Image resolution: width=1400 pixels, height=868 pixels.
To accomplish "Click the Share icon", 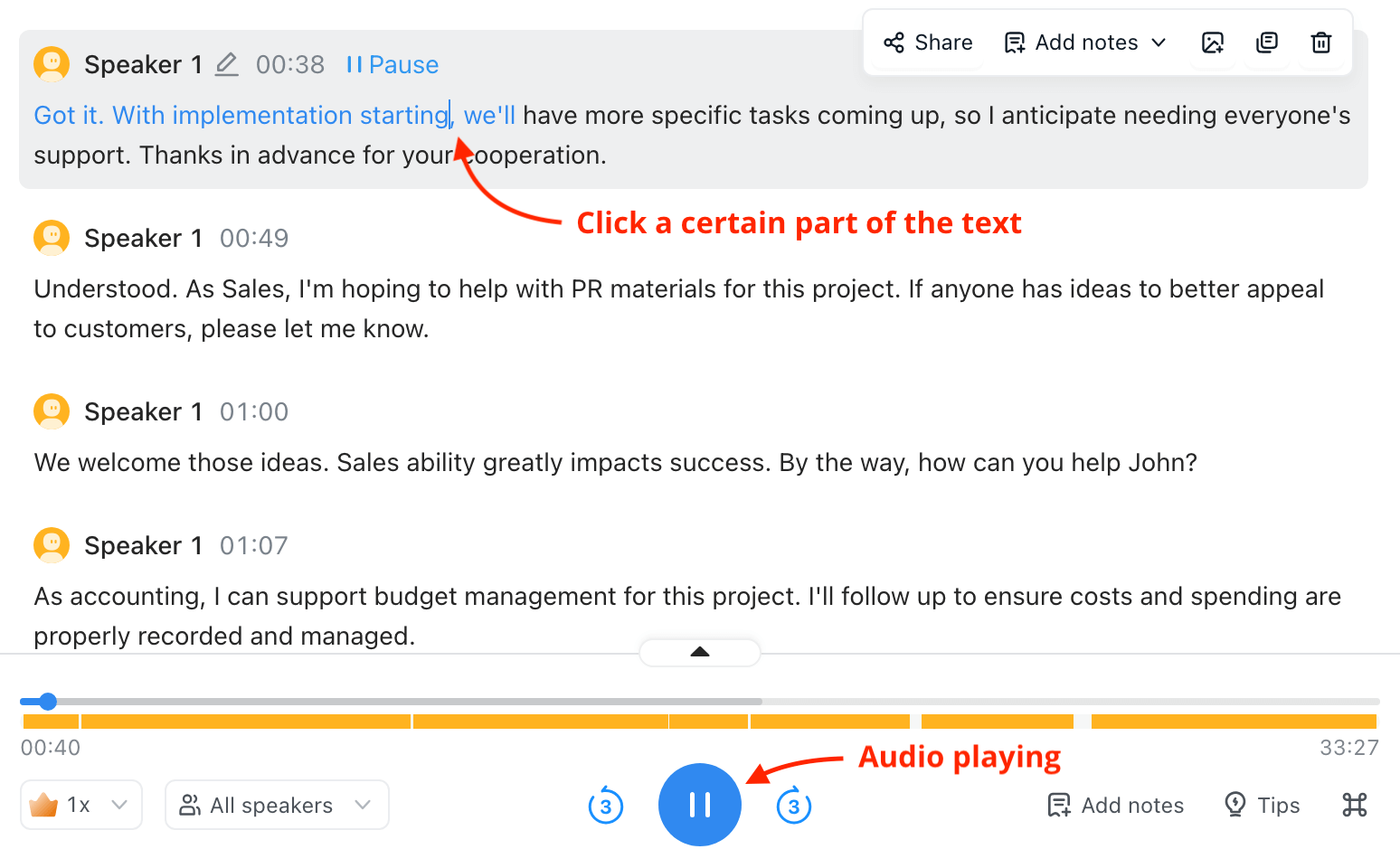I will (895, 42).
